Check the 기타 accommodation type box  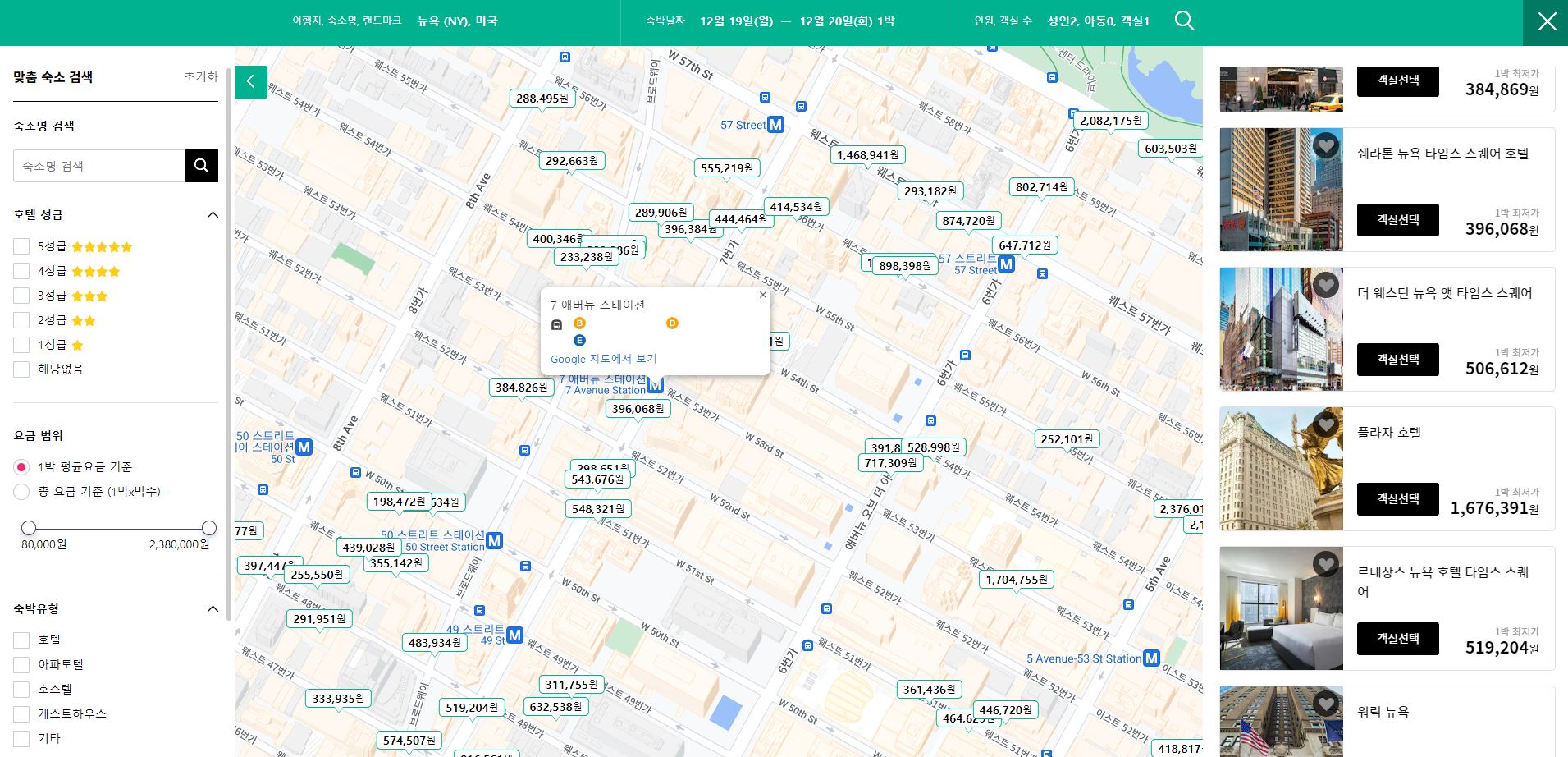coord(21,738)
